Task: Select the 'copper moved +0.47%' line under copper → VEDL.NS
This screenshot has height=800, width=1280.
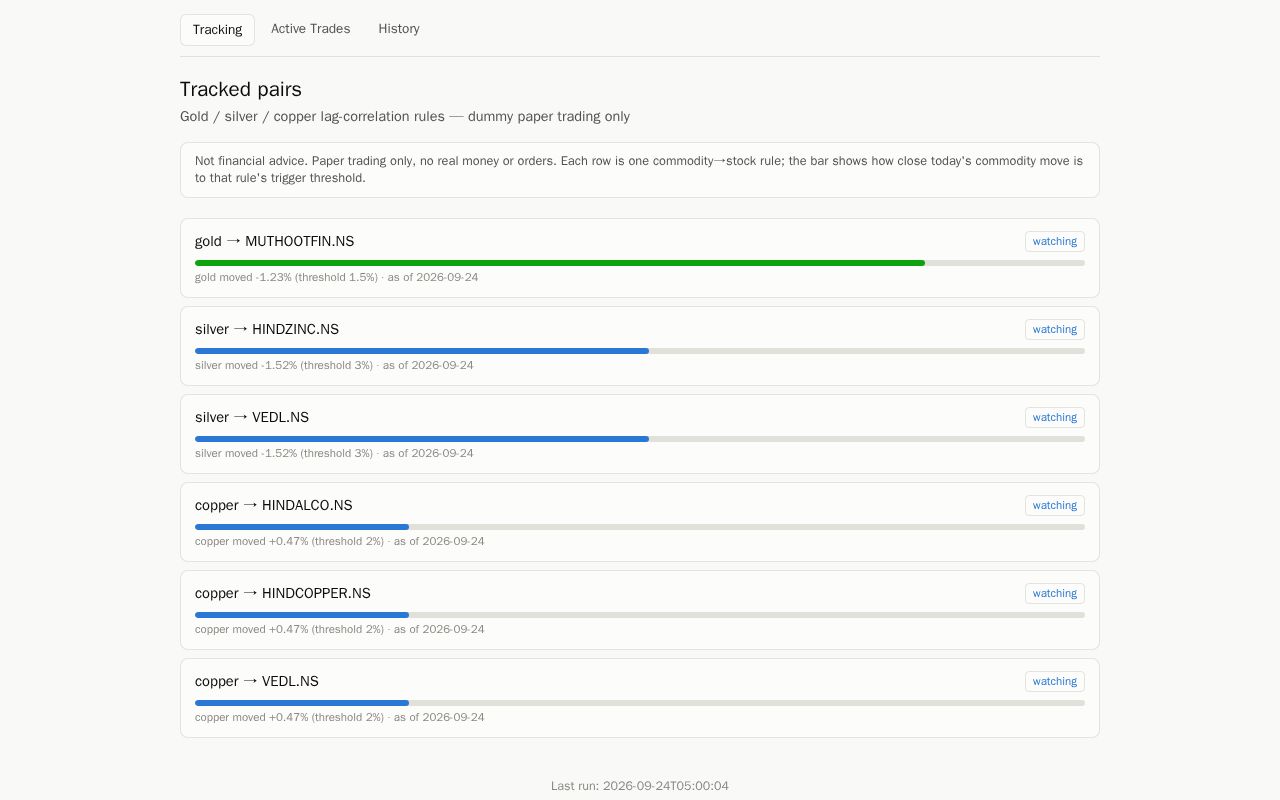Action: click(x=340, y=717)
